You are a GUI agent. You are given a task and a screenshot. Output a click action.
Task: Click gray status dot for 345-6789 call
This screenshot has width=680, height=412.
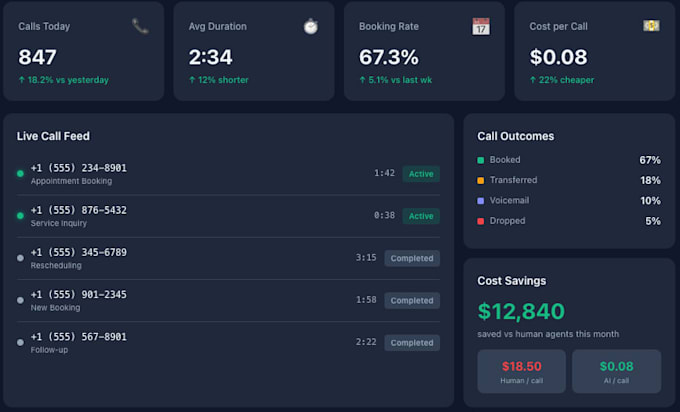click(20, 258)
